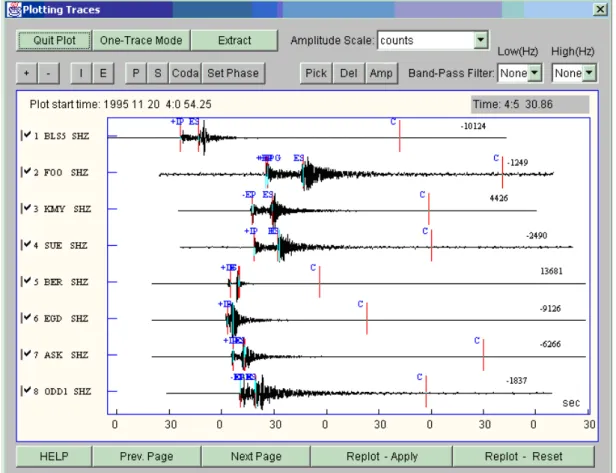Click amplitude value -6266 on ASK trace

click(550, 345)
